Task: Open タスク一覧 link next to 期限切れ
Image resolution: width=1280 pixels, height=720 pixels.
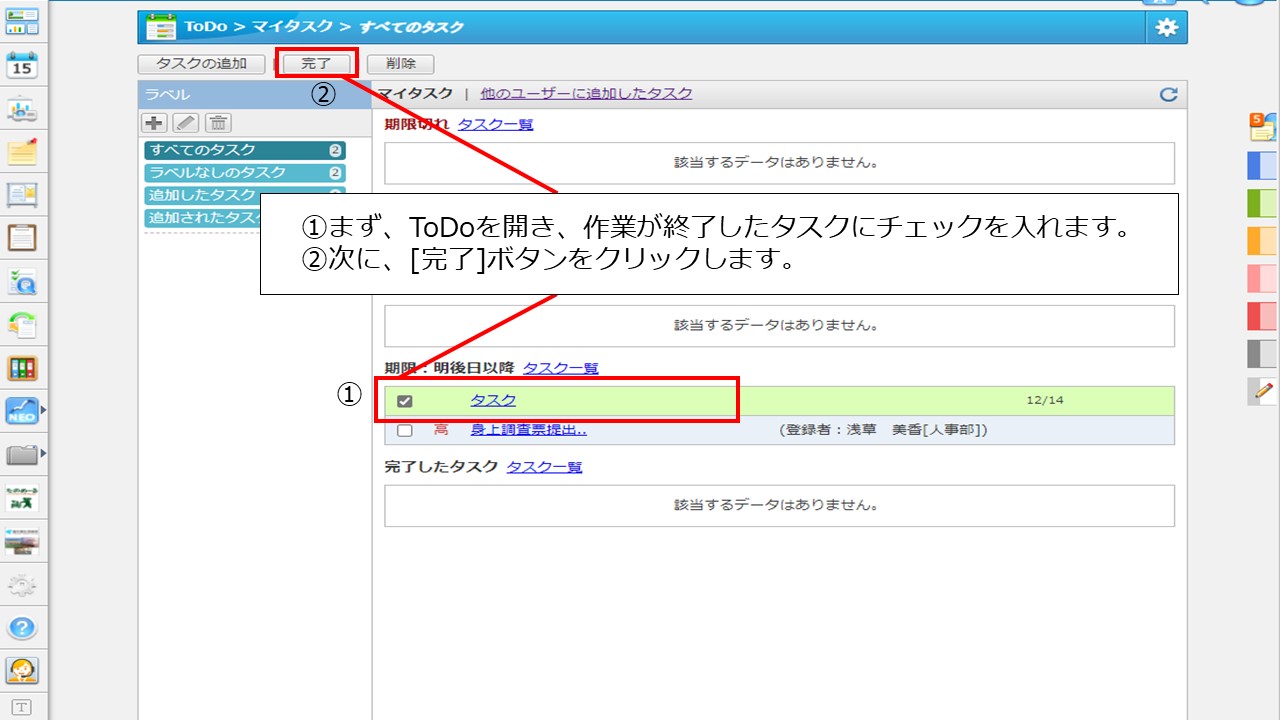Action: (495, 125)
